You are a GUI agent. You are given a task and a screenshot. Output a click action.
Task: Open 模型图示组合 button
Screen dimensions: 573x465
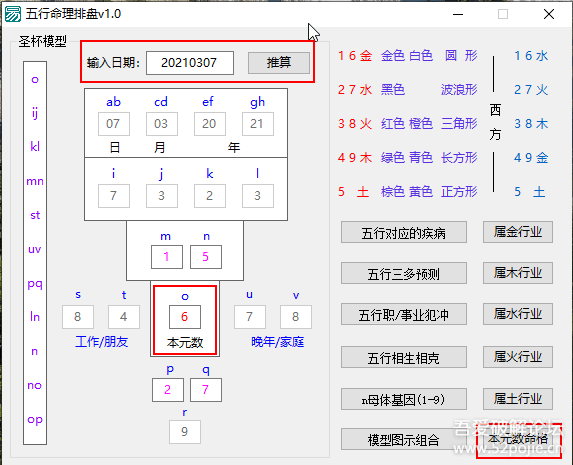404,439
